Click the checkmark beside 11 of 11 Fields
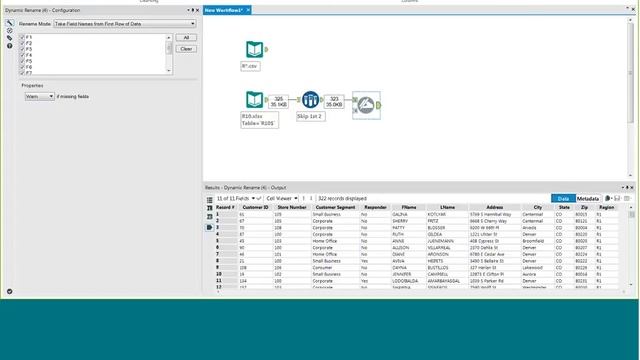Image resolution: width=640 pixels, height=360 pixels. coord(259,198)
